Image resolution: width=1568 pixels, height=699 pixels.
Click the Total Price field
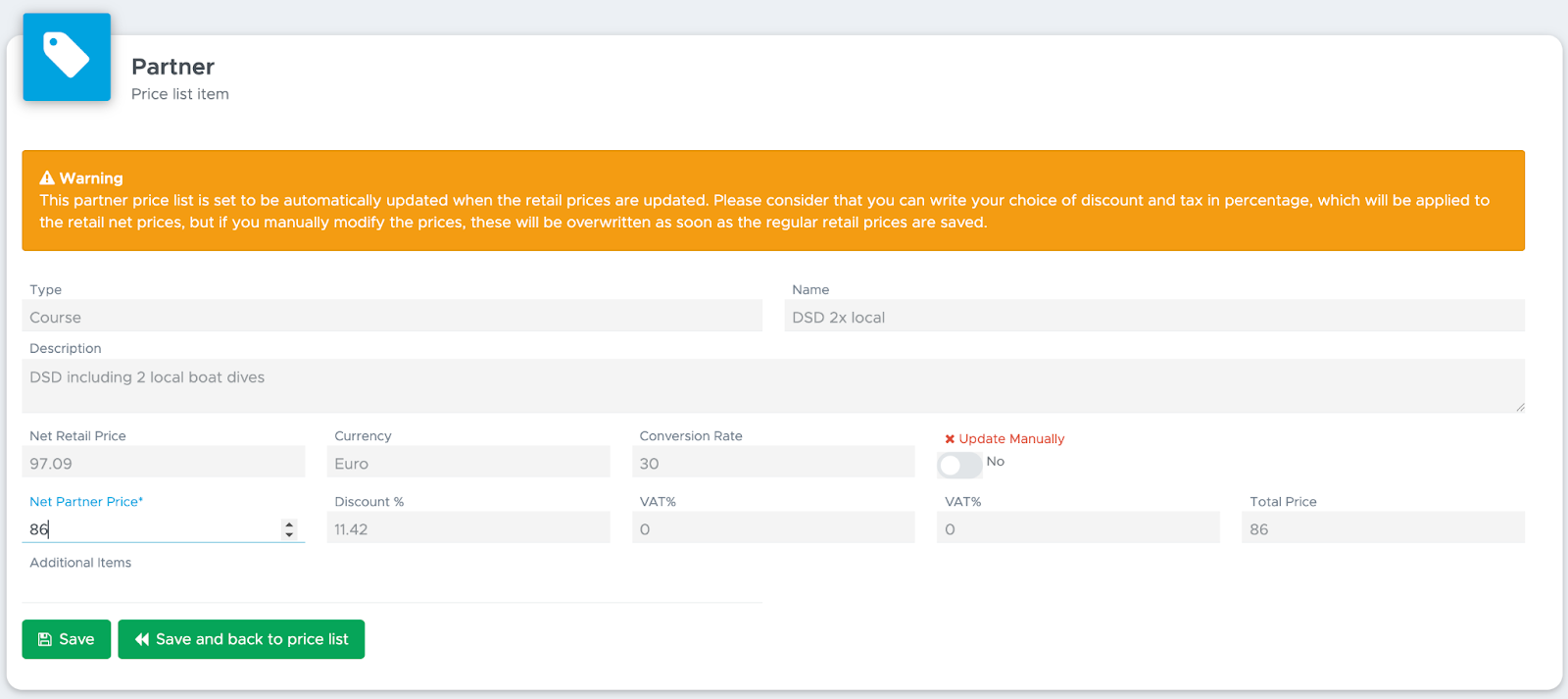[x=1383, y=528]
